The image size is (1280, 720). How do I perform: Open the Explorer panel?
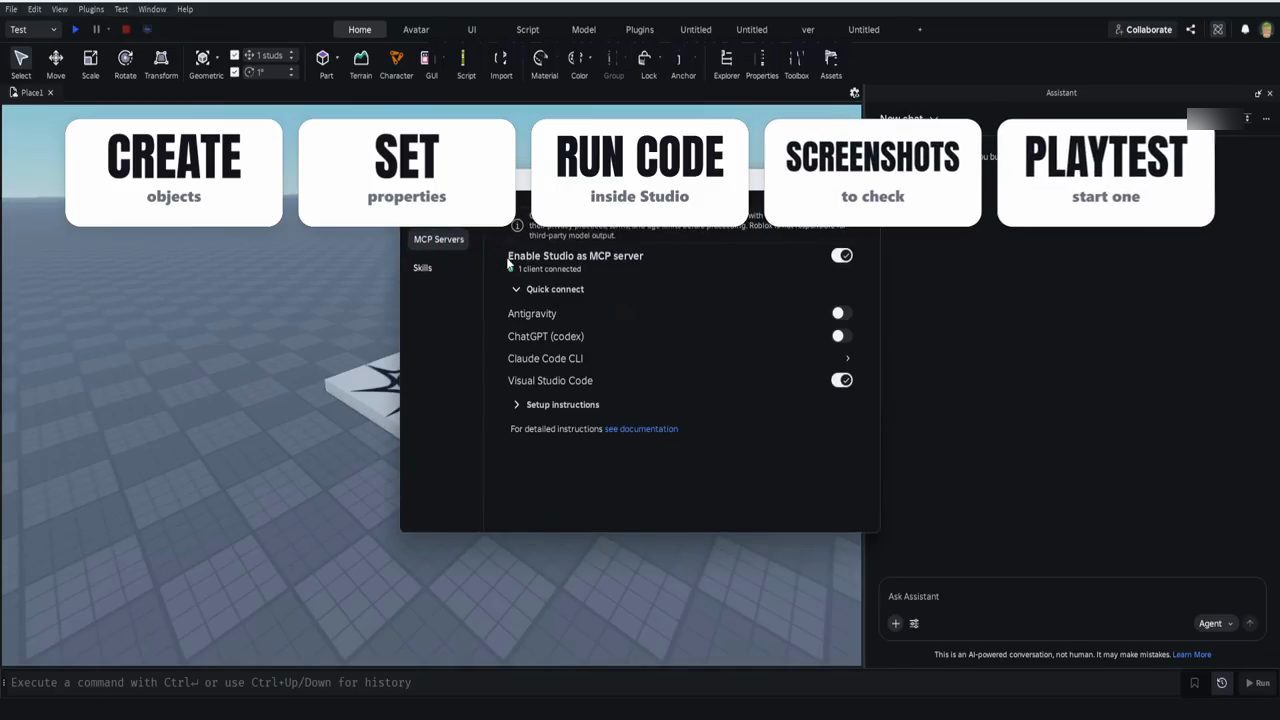(x=727, y=64)
